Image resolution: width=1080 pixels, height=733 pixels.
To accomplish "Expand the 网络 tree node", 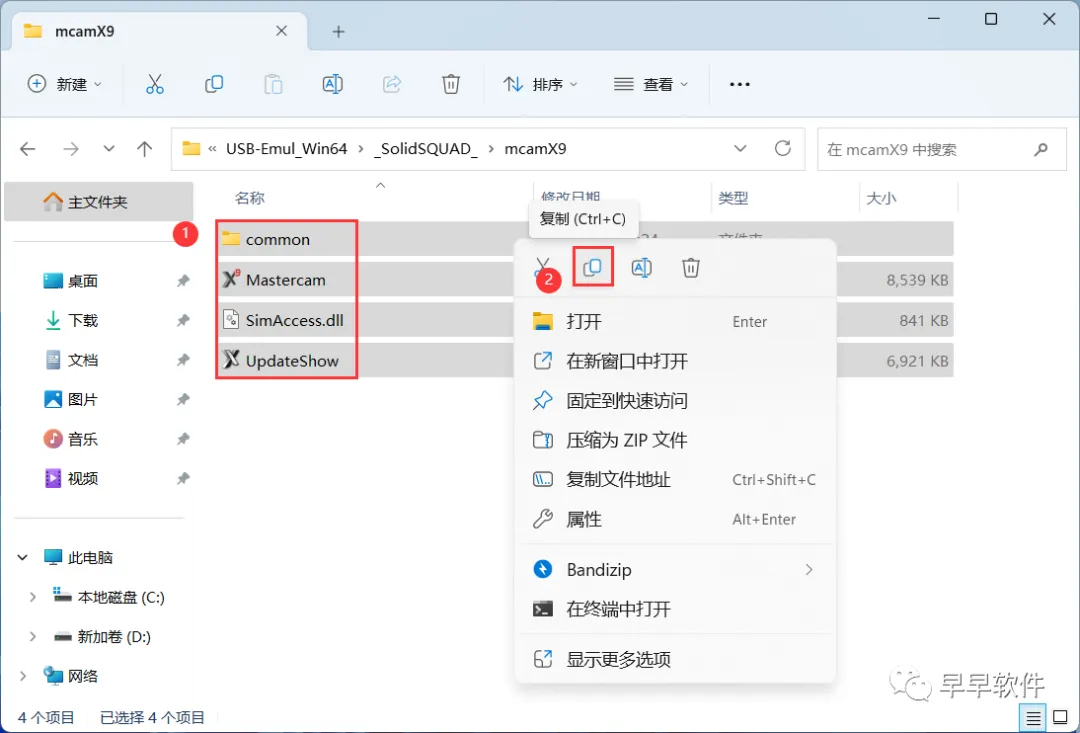I will click(23, 676).
